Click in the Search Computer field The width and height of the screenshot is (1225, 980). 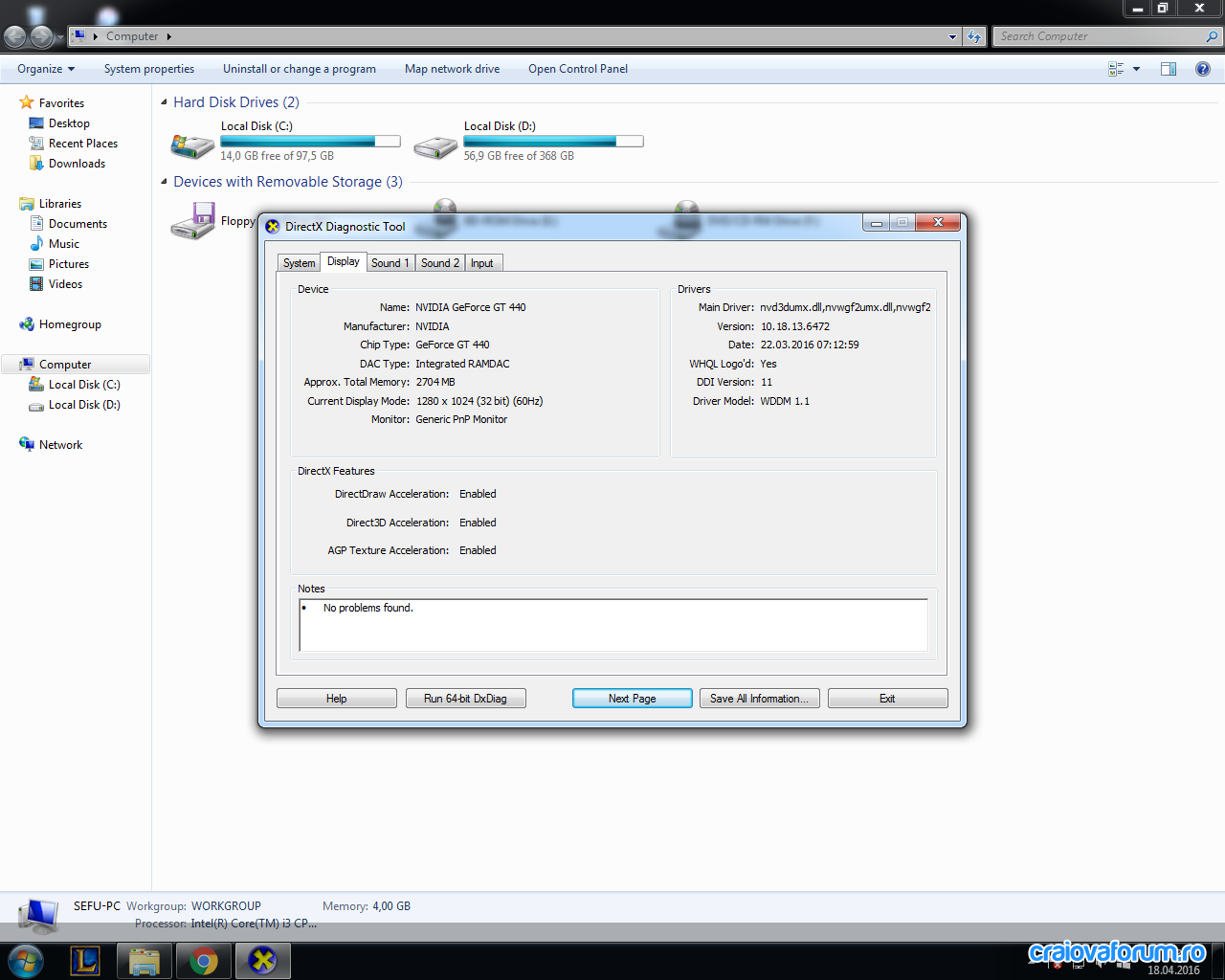pos(1099,36)
